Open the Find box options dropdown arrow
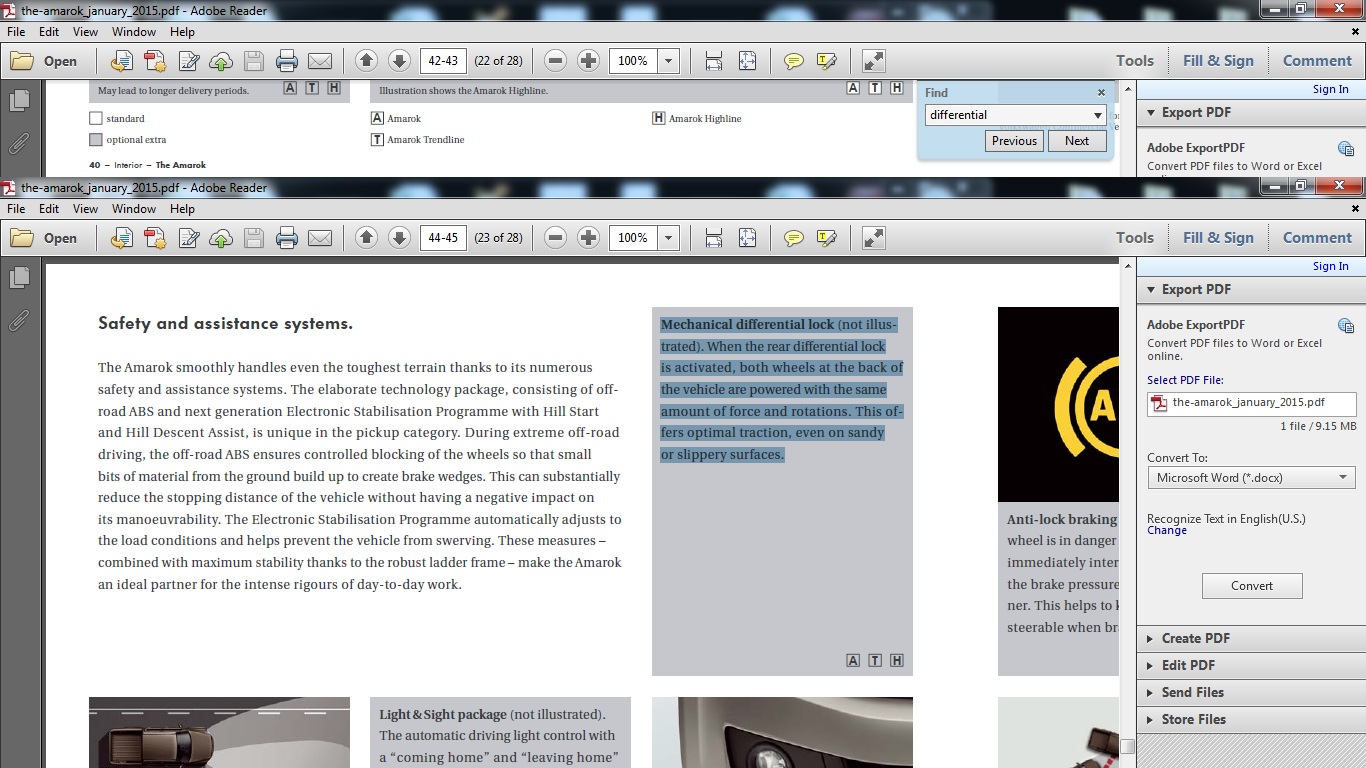1366x768 pixels. click(x=1097, y=115)
